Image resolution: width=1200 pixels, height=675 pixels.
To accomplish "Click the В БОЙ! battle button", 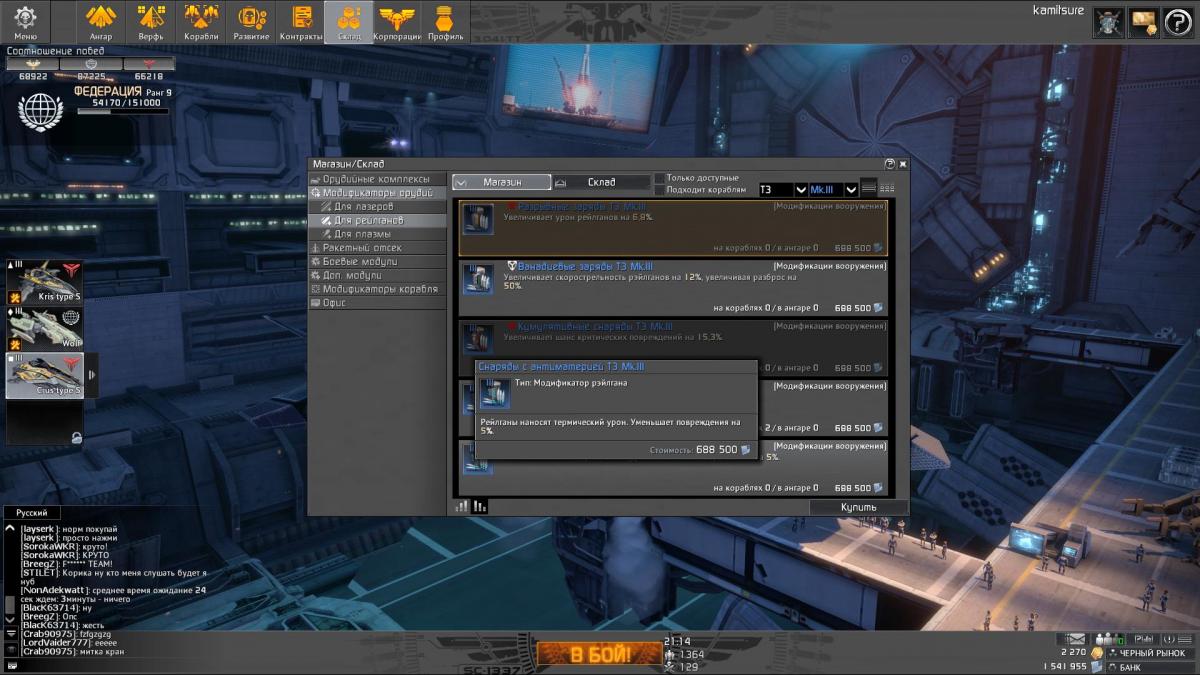I will [600, 655].
